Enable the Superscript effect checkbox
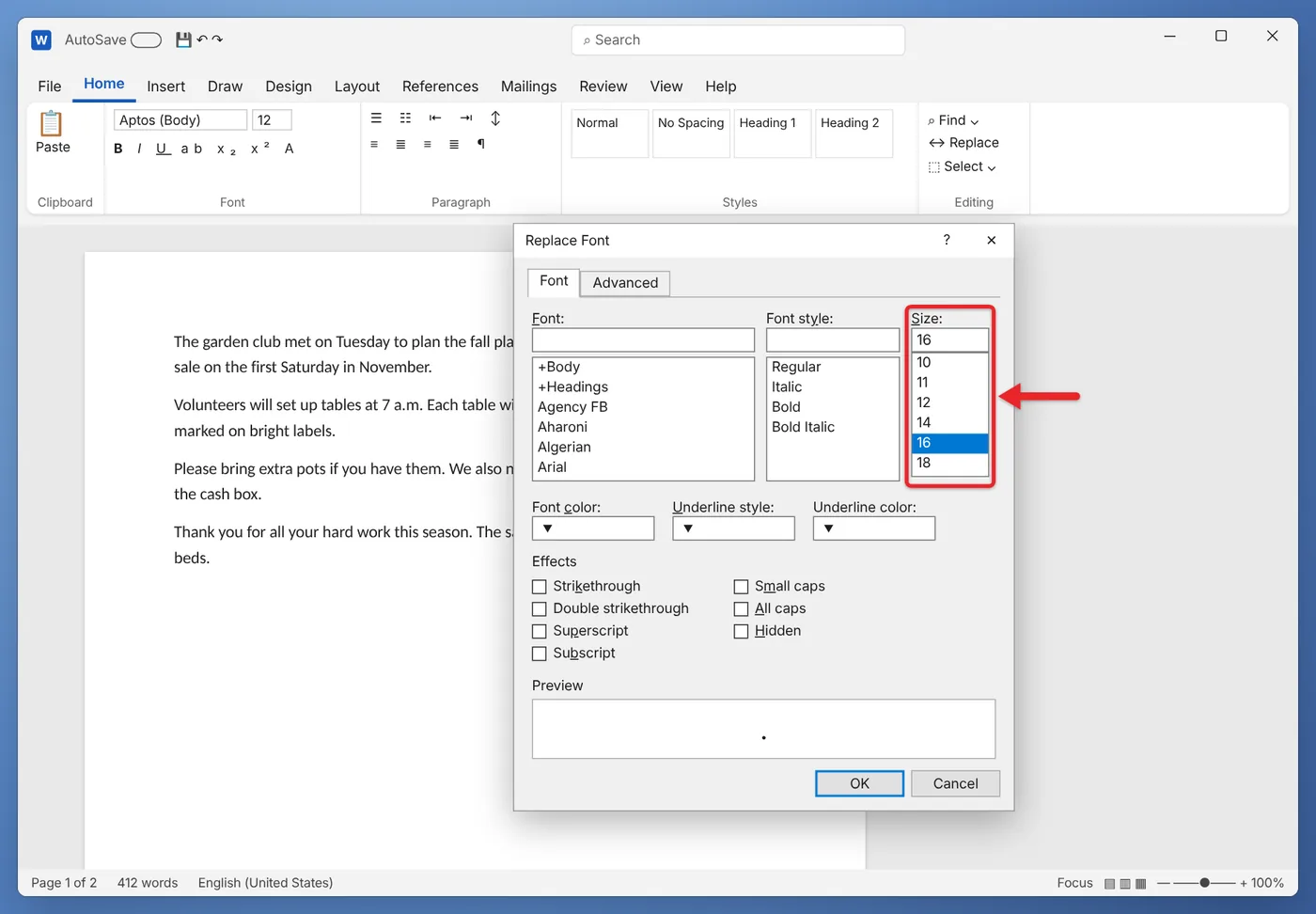 [540, 632]
